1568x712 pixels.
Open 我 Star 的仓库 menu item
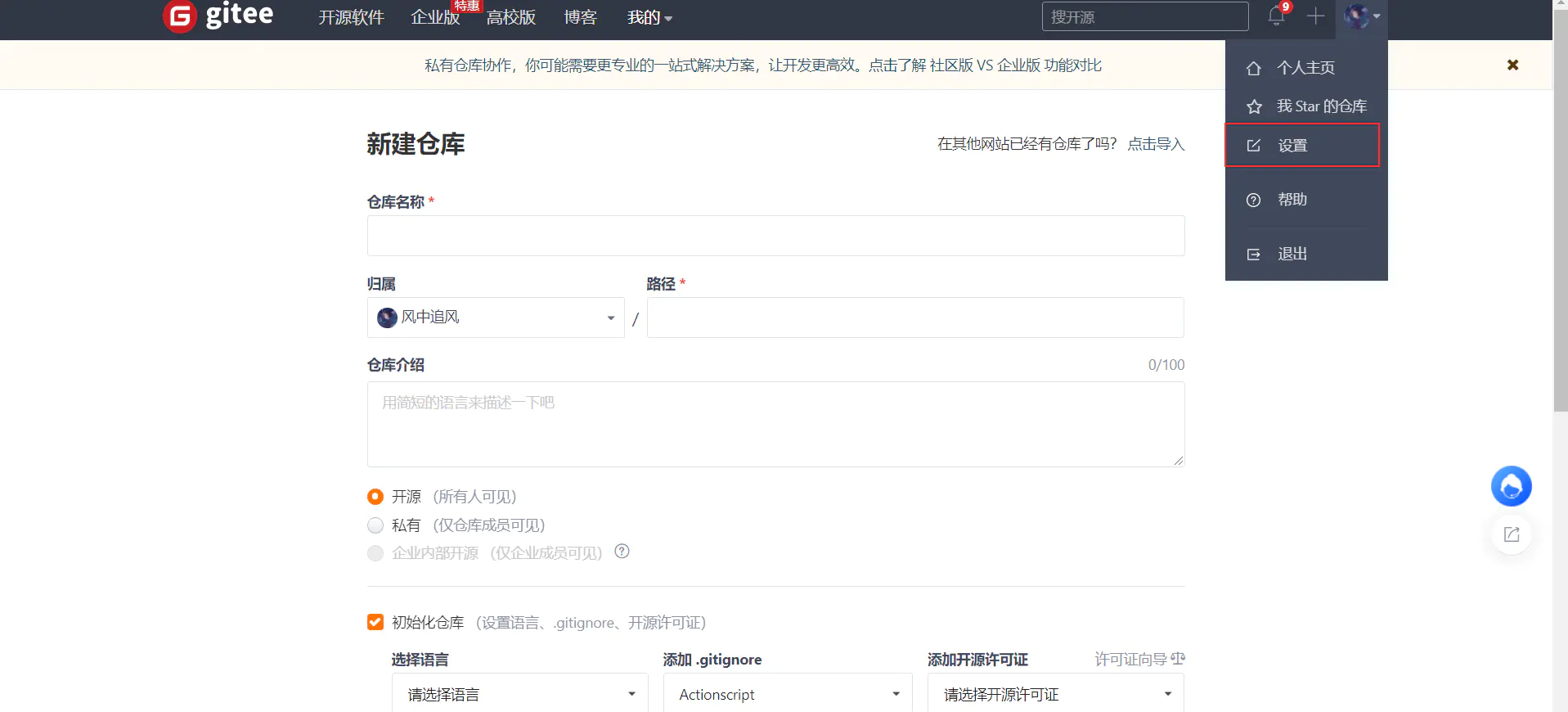(1306, 106)
